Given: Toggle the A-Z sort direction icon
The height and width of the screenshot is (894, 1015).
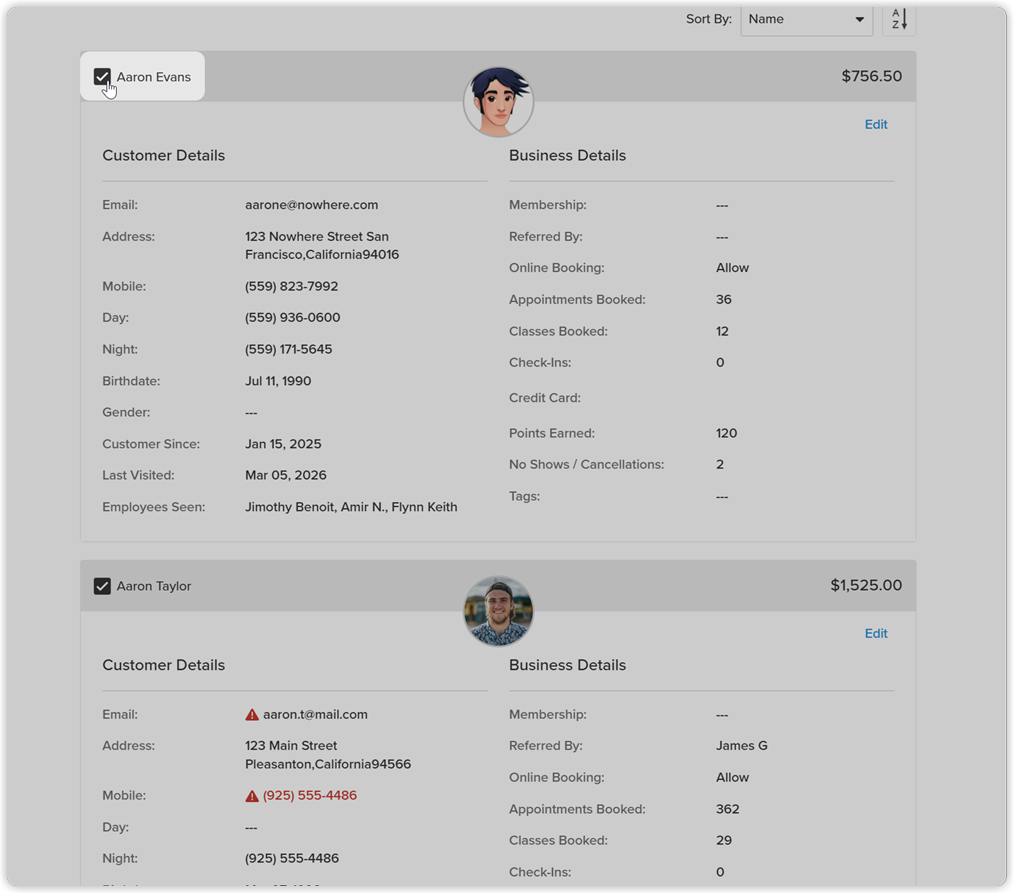Looking at the screenshot, I should point(899,19).
